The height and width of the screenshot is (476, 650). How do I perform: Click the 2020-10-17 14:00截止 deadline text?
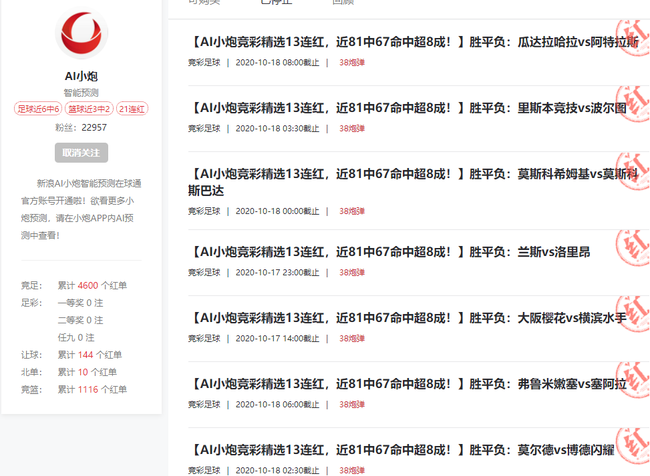click(x=277, y=338)
